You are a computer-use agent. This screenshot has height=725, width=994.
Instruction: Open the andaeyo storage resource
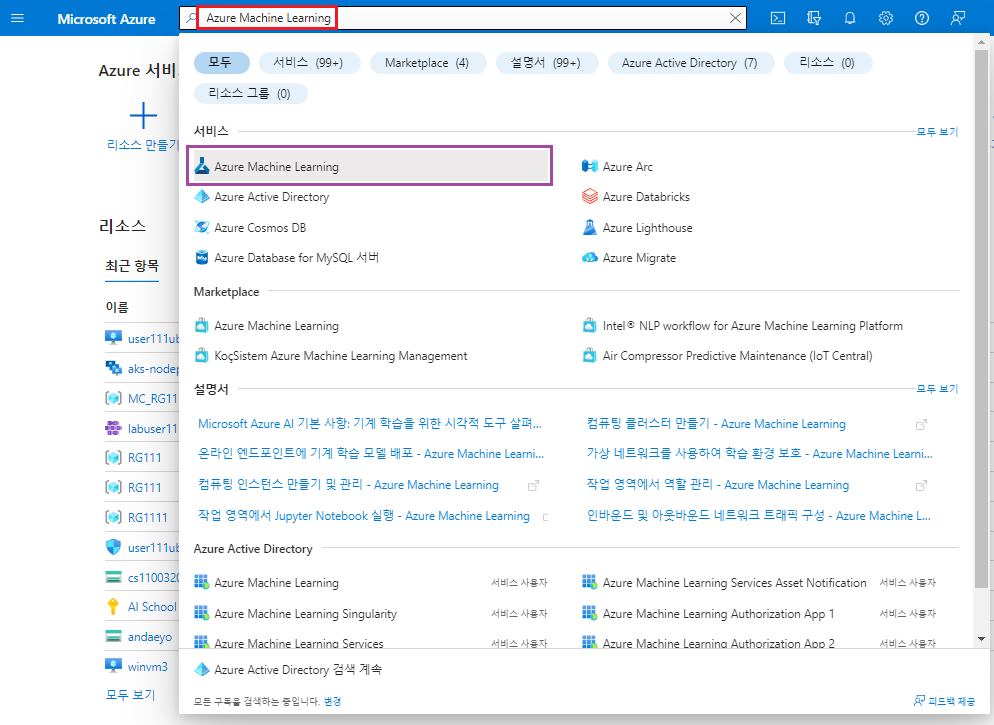[139, 637]
